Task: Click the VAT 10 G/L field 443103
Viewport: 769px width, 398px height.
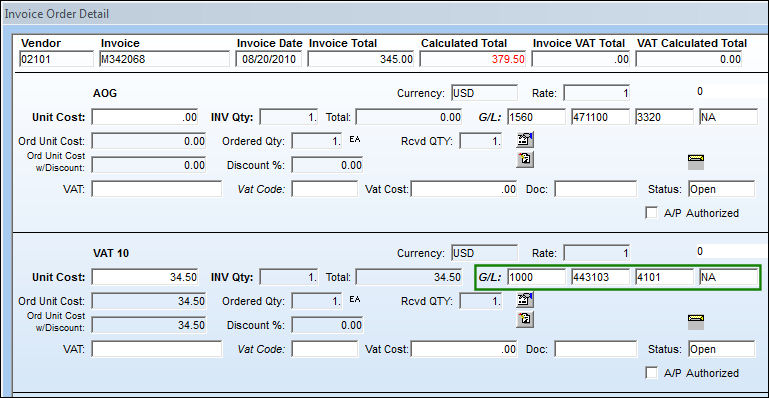Action: click(x=600, y=277)
